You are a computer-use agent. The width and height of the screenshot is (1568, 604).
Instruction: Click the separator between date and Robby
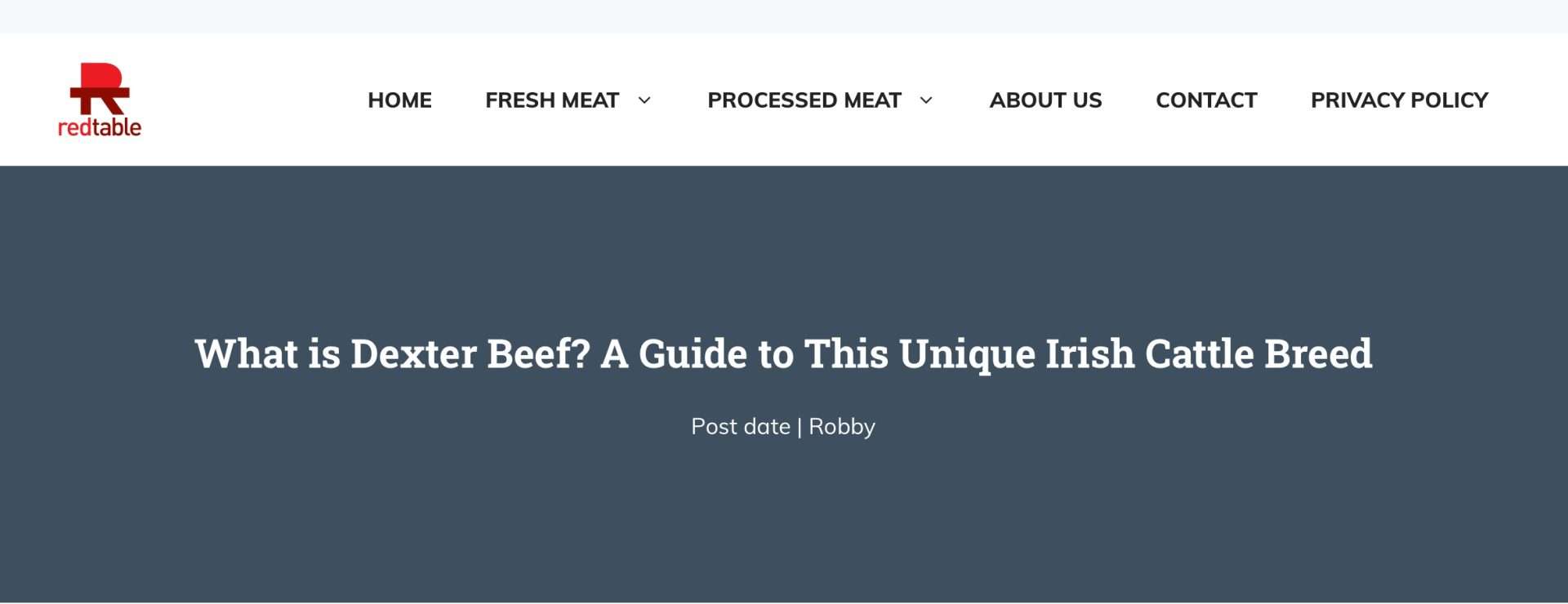[800, 425]
